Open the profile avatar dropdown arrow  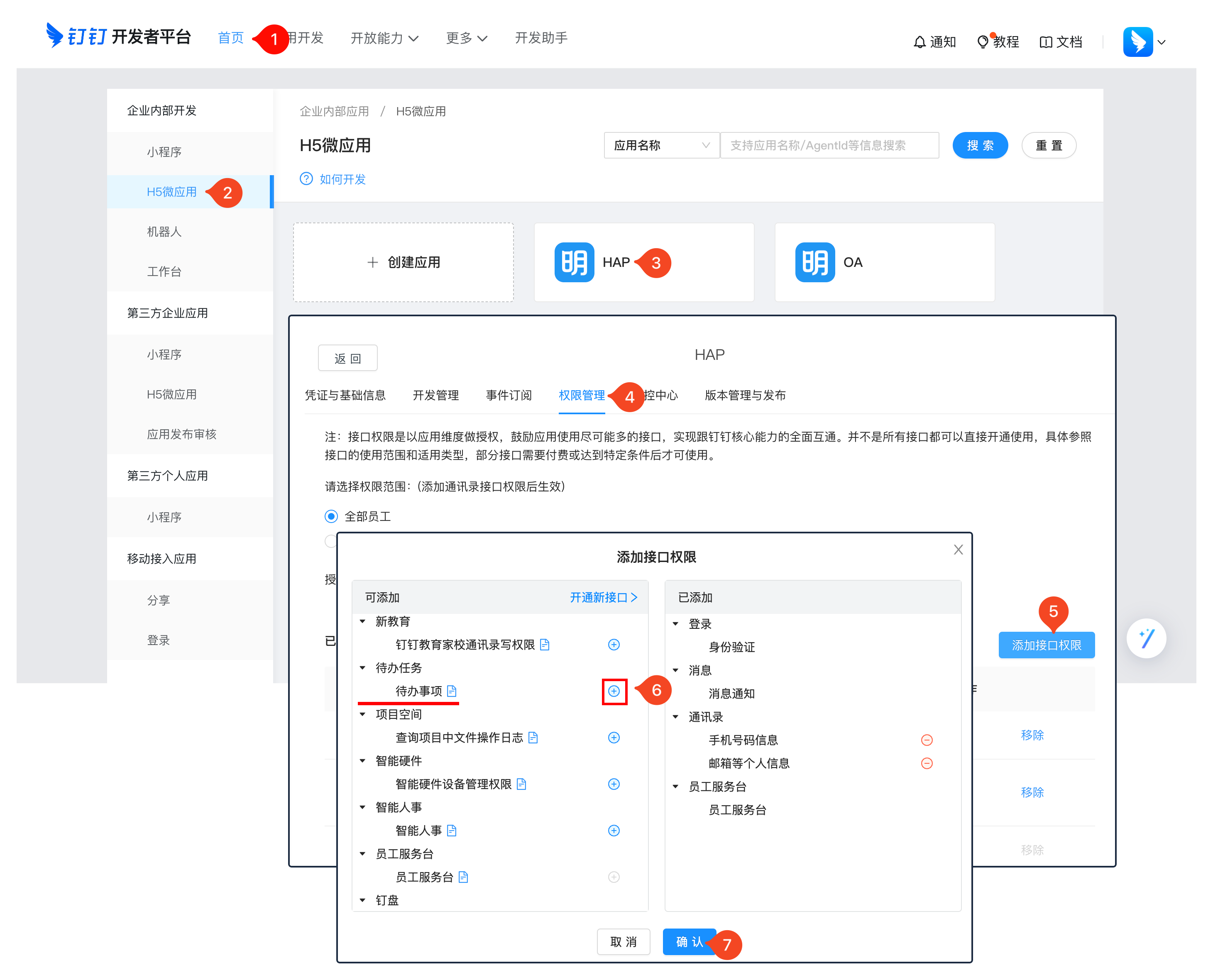pyautogui.click(x=1161, y=42)
